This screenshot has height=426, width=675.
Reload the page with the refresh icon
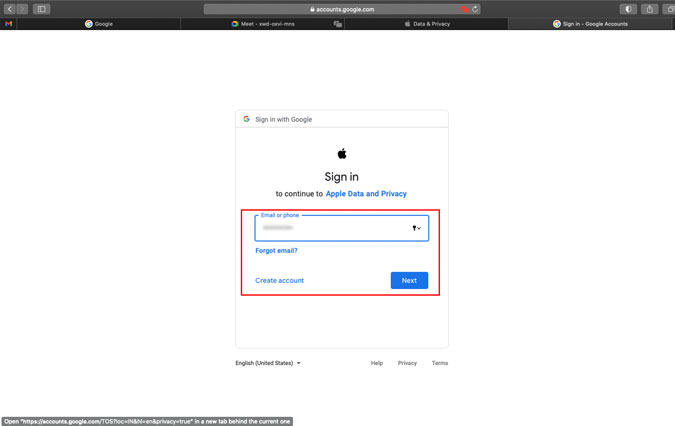475,9
